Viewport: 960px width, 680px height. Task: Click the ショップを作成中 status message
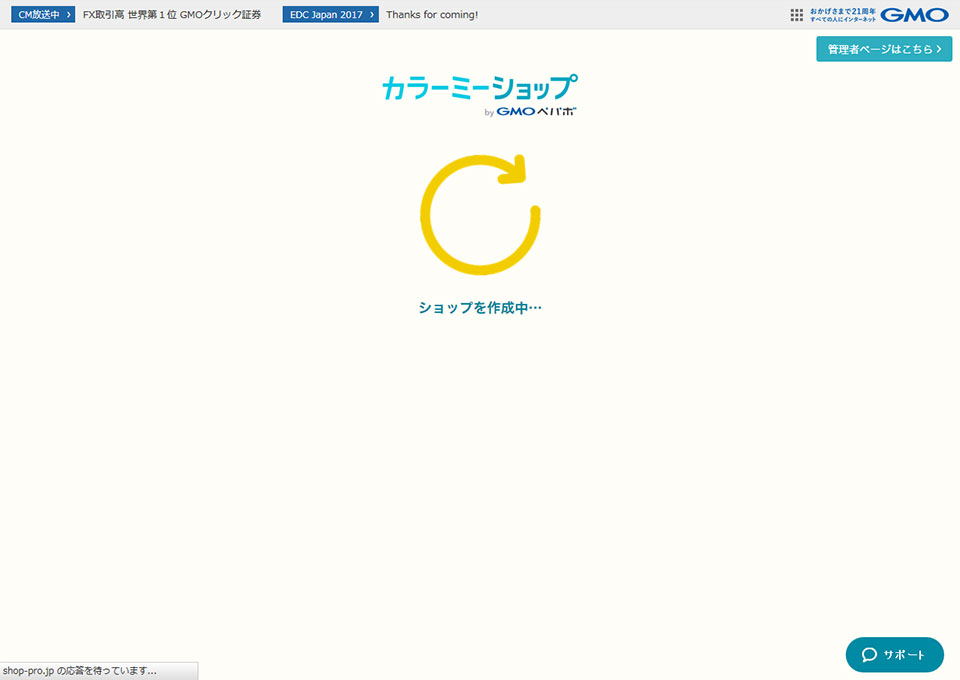coord(480,307)
